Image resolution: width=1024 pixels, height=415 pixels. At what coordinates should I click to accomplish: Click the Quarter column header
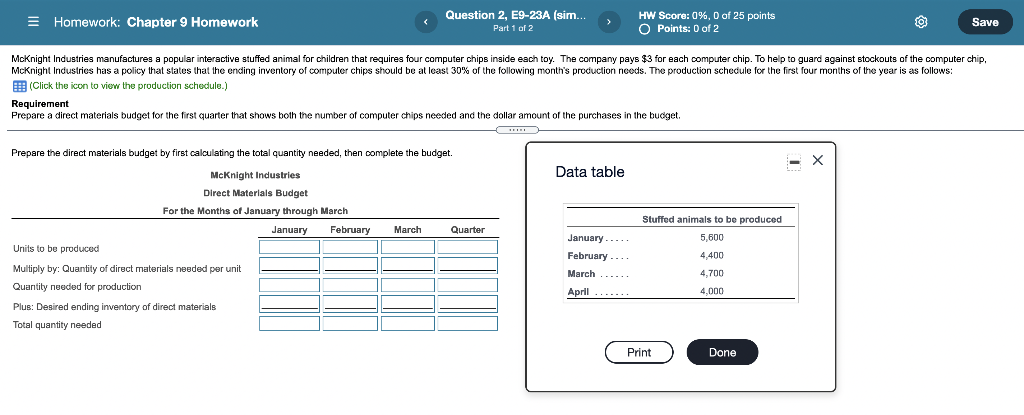click(468, 230)
